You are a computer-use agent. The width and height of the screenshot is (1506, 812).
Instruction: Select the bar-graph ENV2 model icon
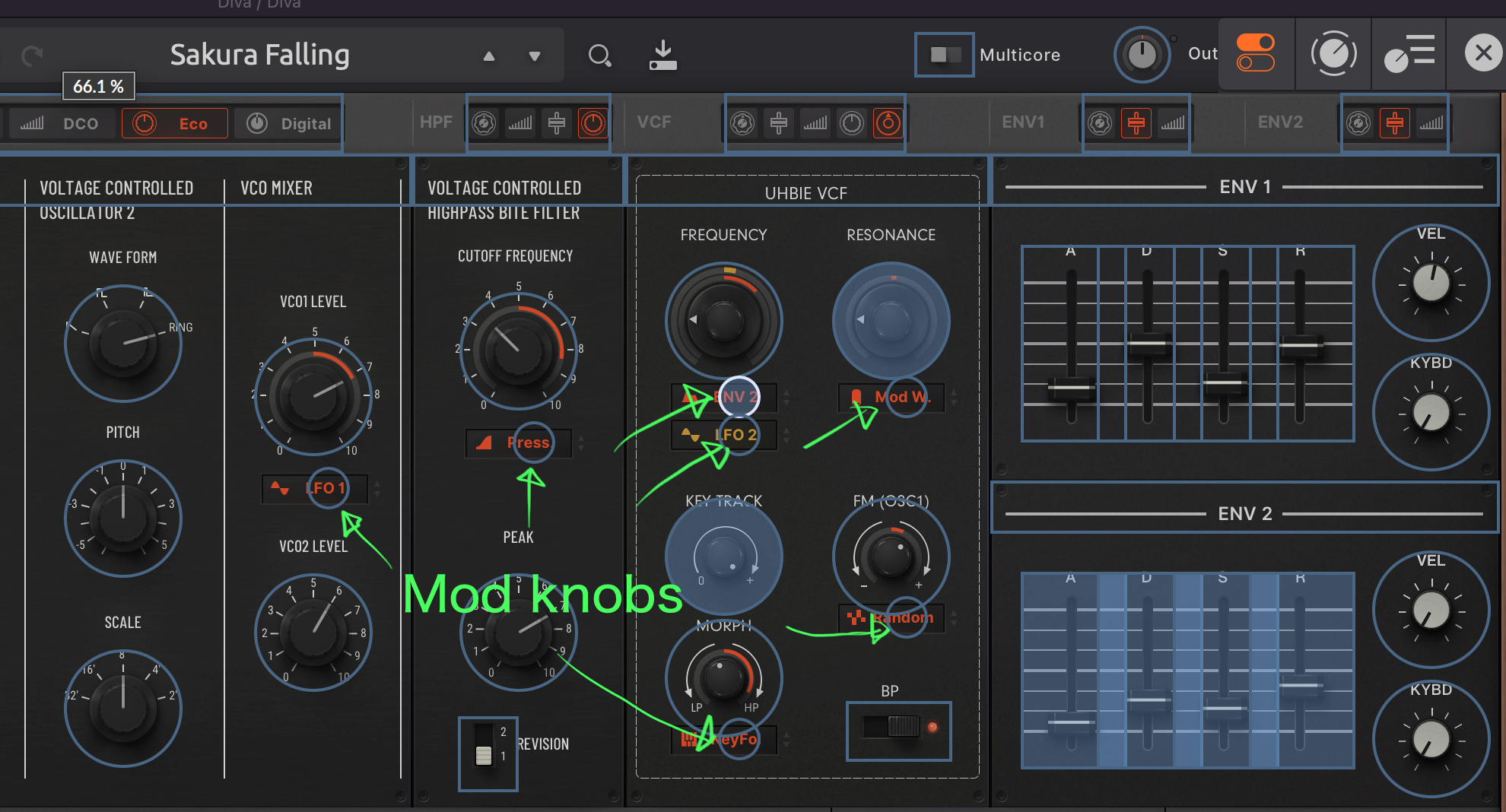coord(1431,122)
